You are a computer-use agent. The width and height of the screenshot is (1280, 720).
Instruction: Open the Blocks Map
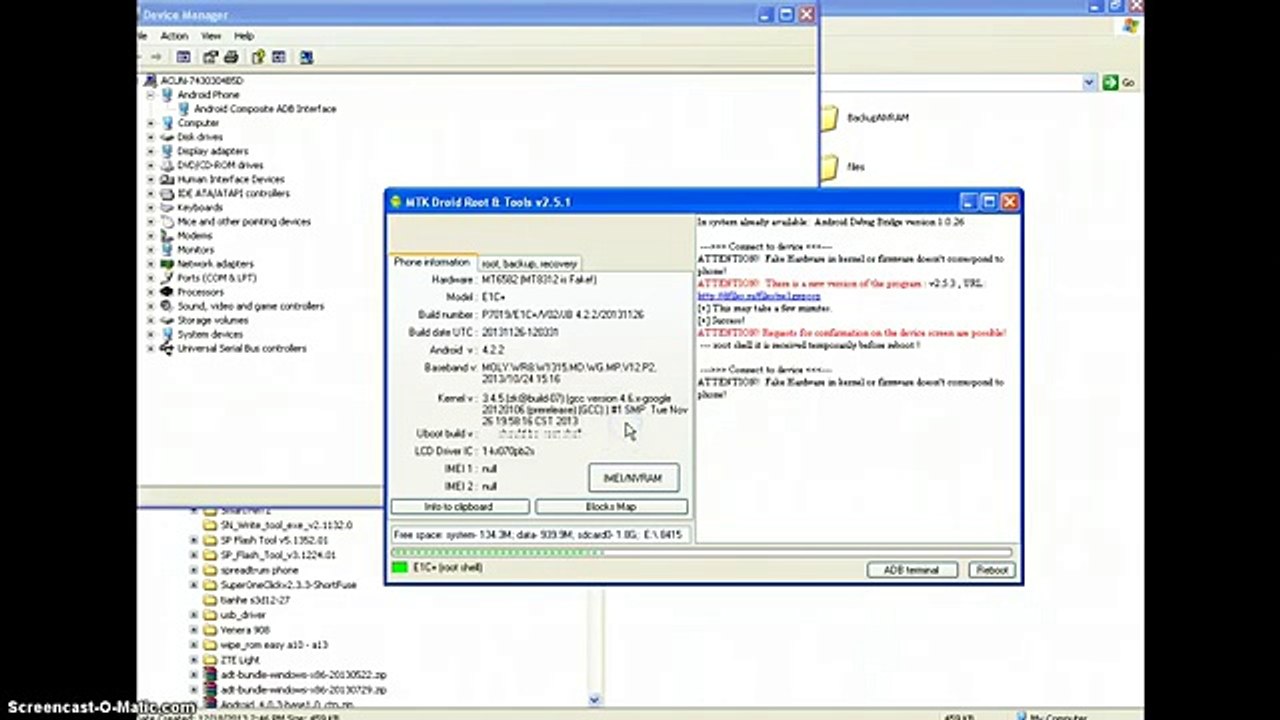pyautogui.click(x=611, y=507)
